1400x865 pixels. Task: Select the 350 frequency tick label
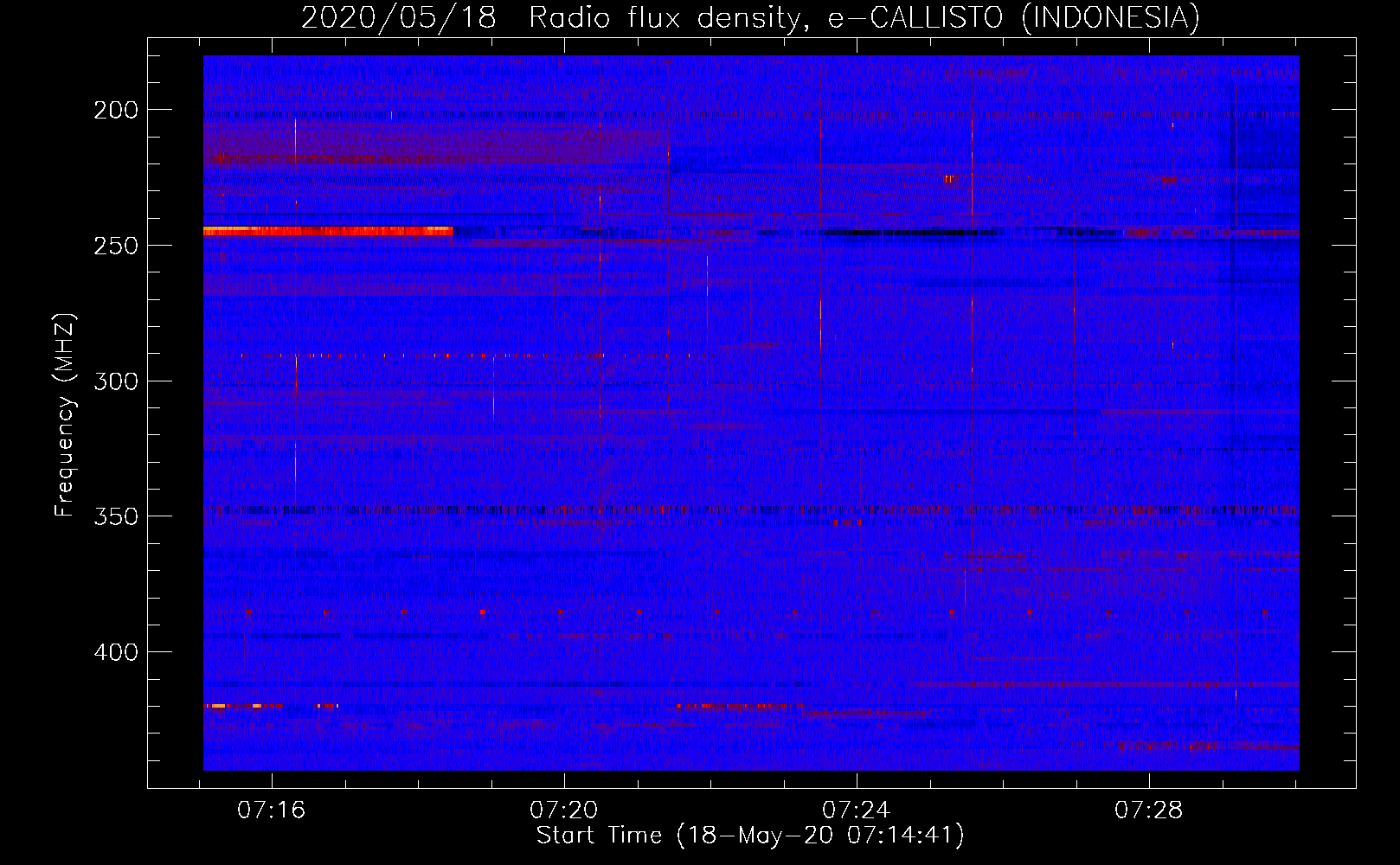tap(116, 516)
